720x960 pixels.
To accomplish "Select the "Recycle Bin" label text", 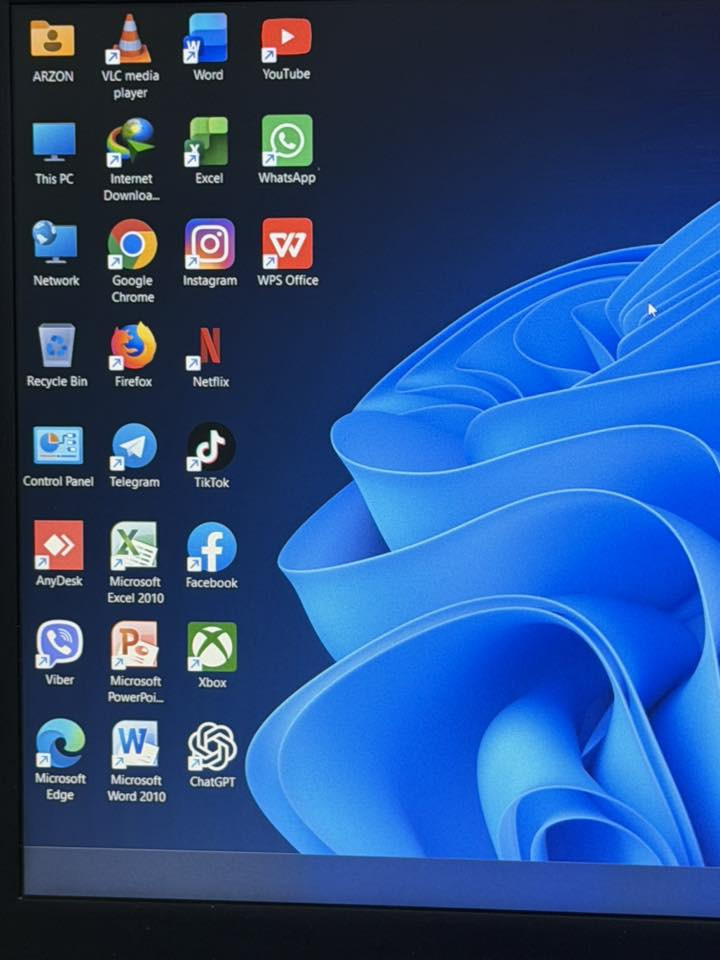I will [57, 381].
